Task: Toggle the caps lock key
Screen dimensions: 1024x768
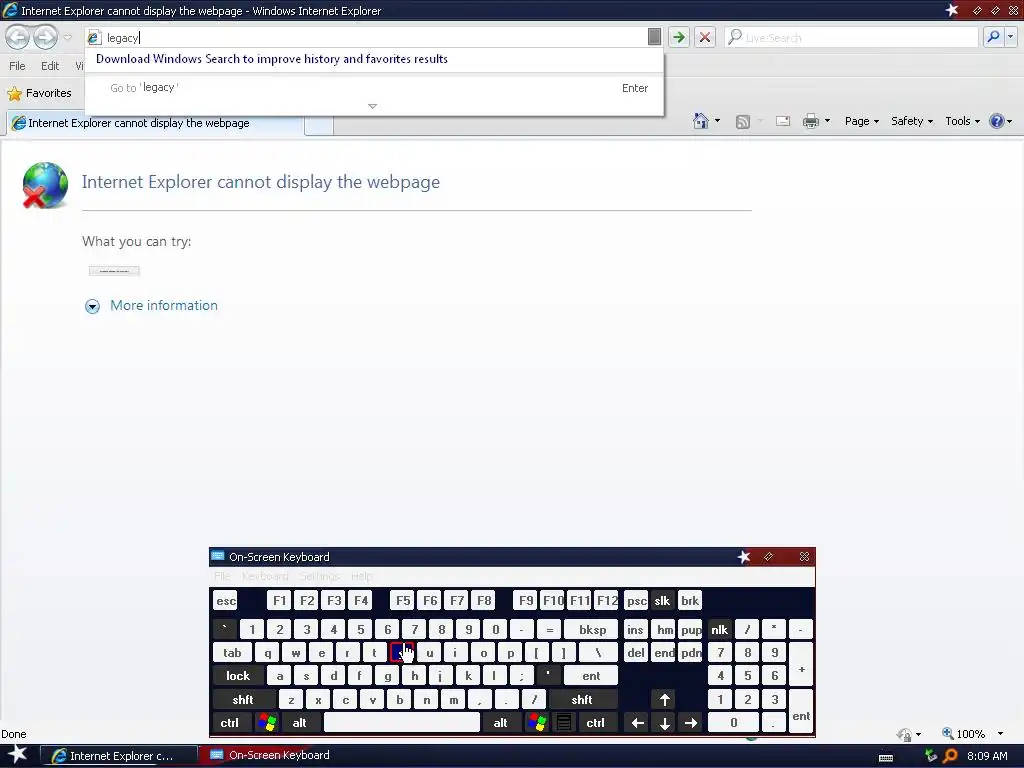Action: (238, 675)
